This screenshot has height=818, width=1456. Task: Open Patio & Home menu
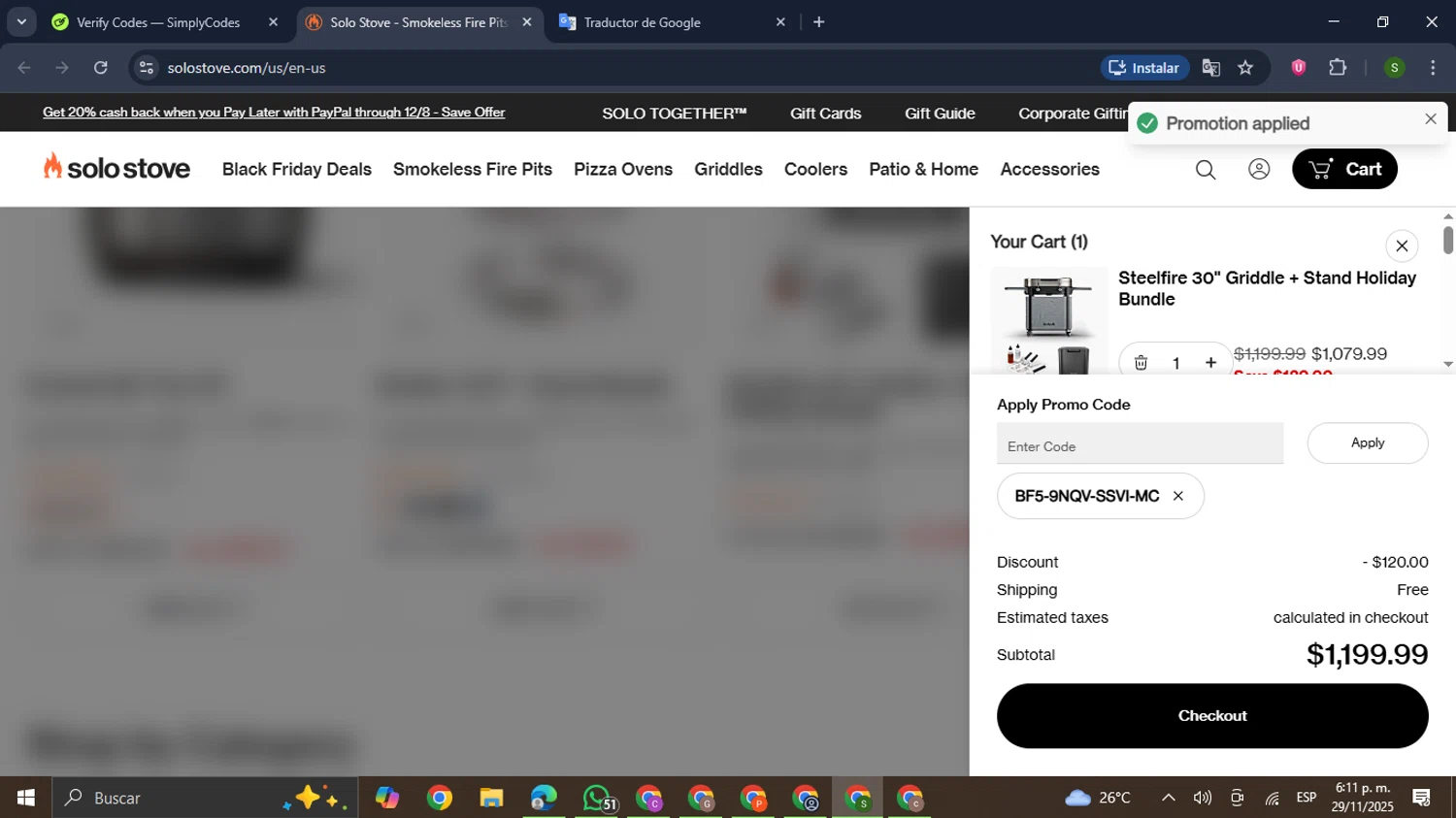point(923,169)
